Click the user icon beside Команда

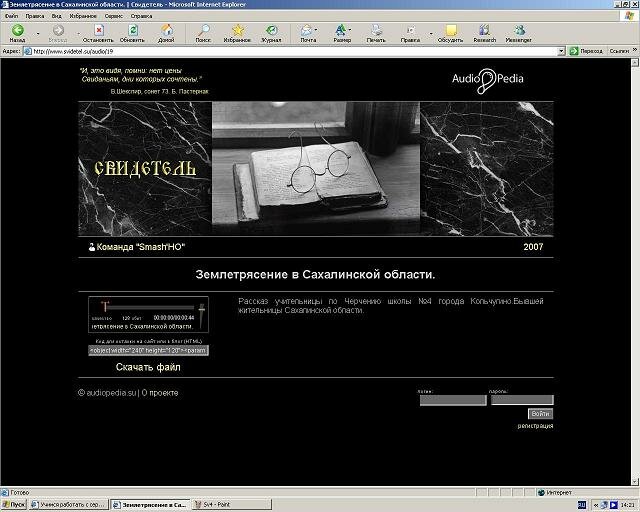[92, 247]
